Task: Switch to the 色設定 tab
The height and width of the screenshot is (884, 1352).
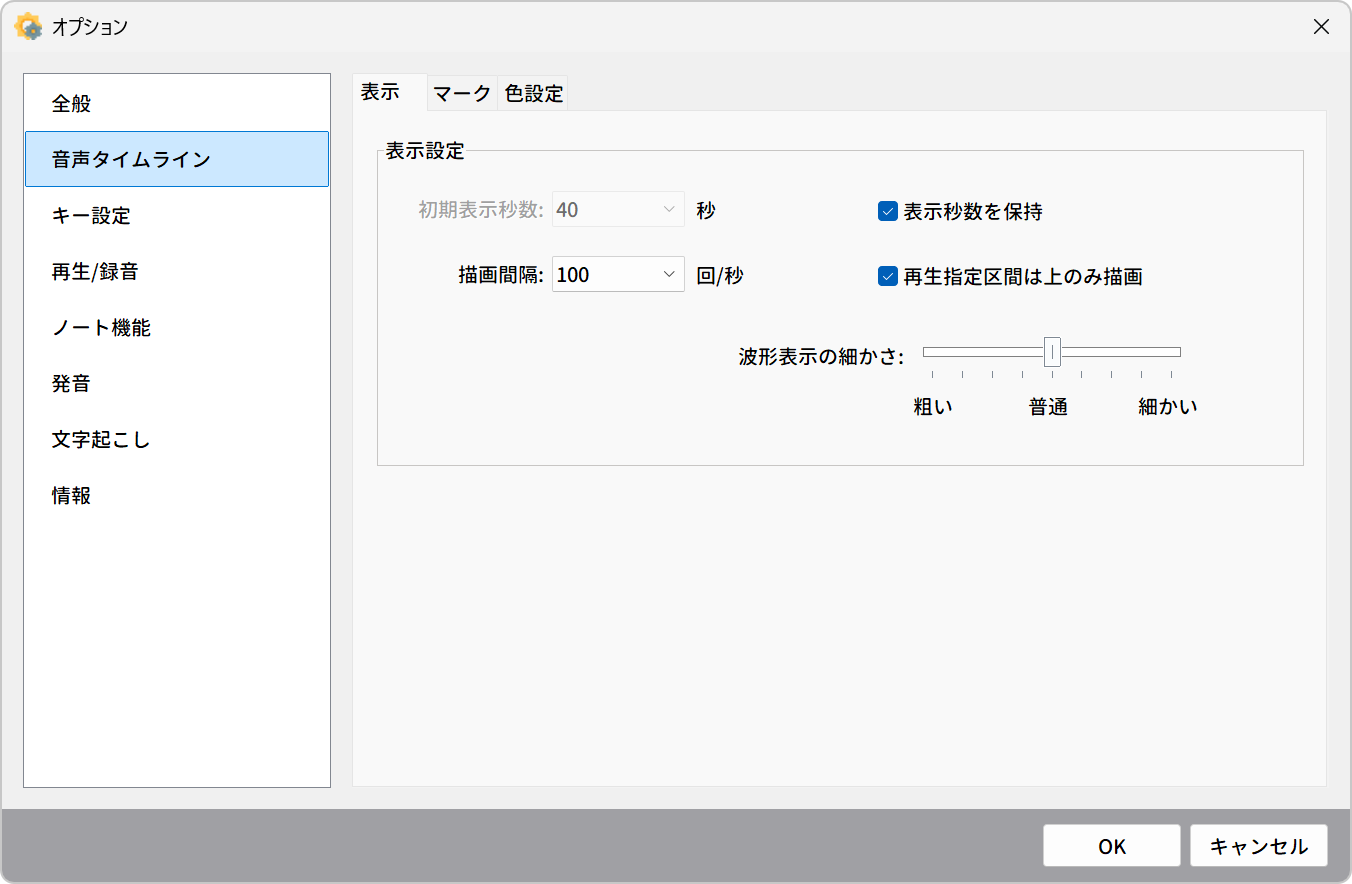Action: [533, 94]
